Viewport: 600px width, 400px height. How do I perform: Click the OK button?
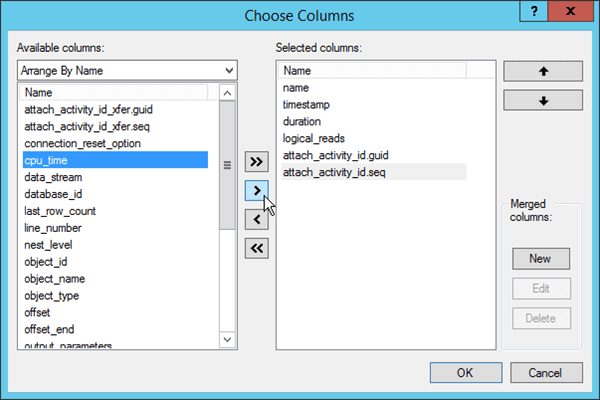465,372
